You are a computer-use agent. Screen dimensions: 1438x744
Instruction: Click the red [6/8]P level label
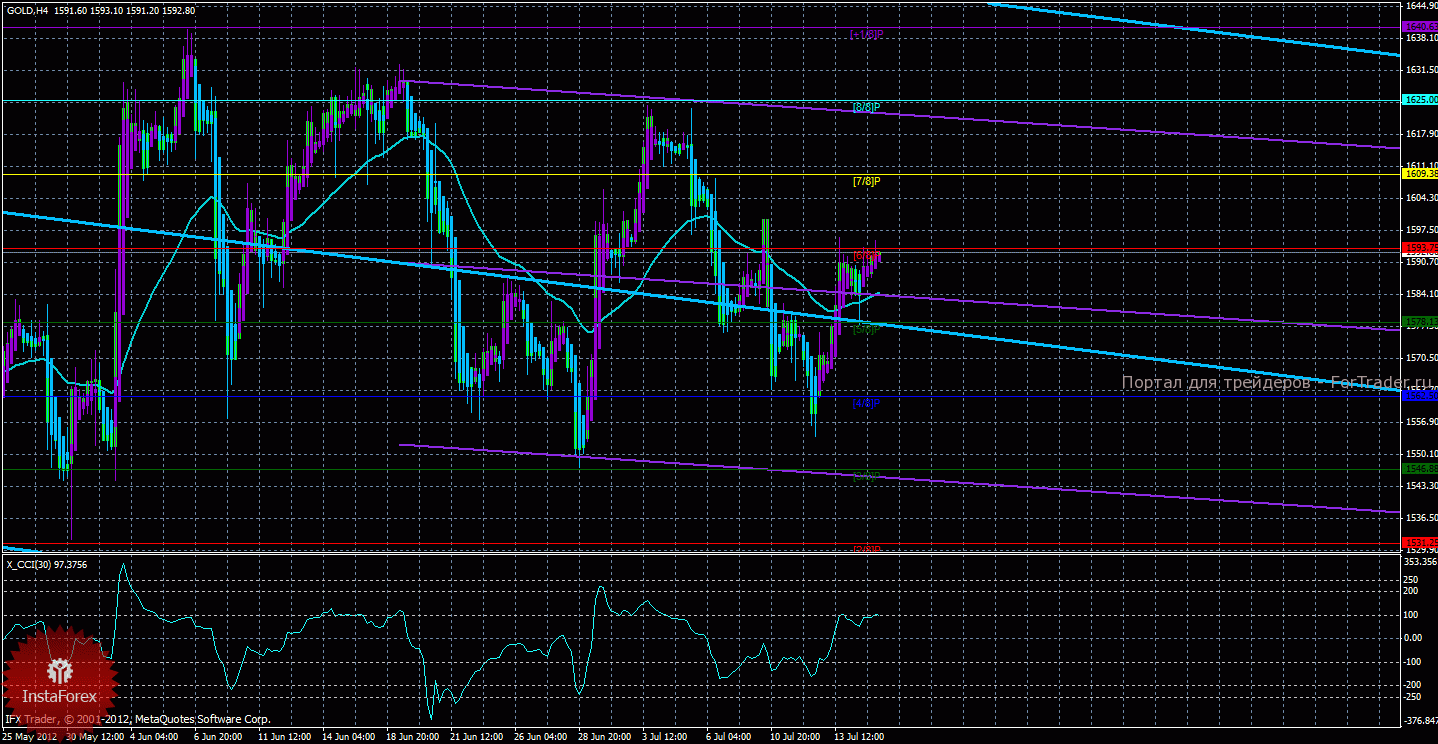[x=866, y=256]
